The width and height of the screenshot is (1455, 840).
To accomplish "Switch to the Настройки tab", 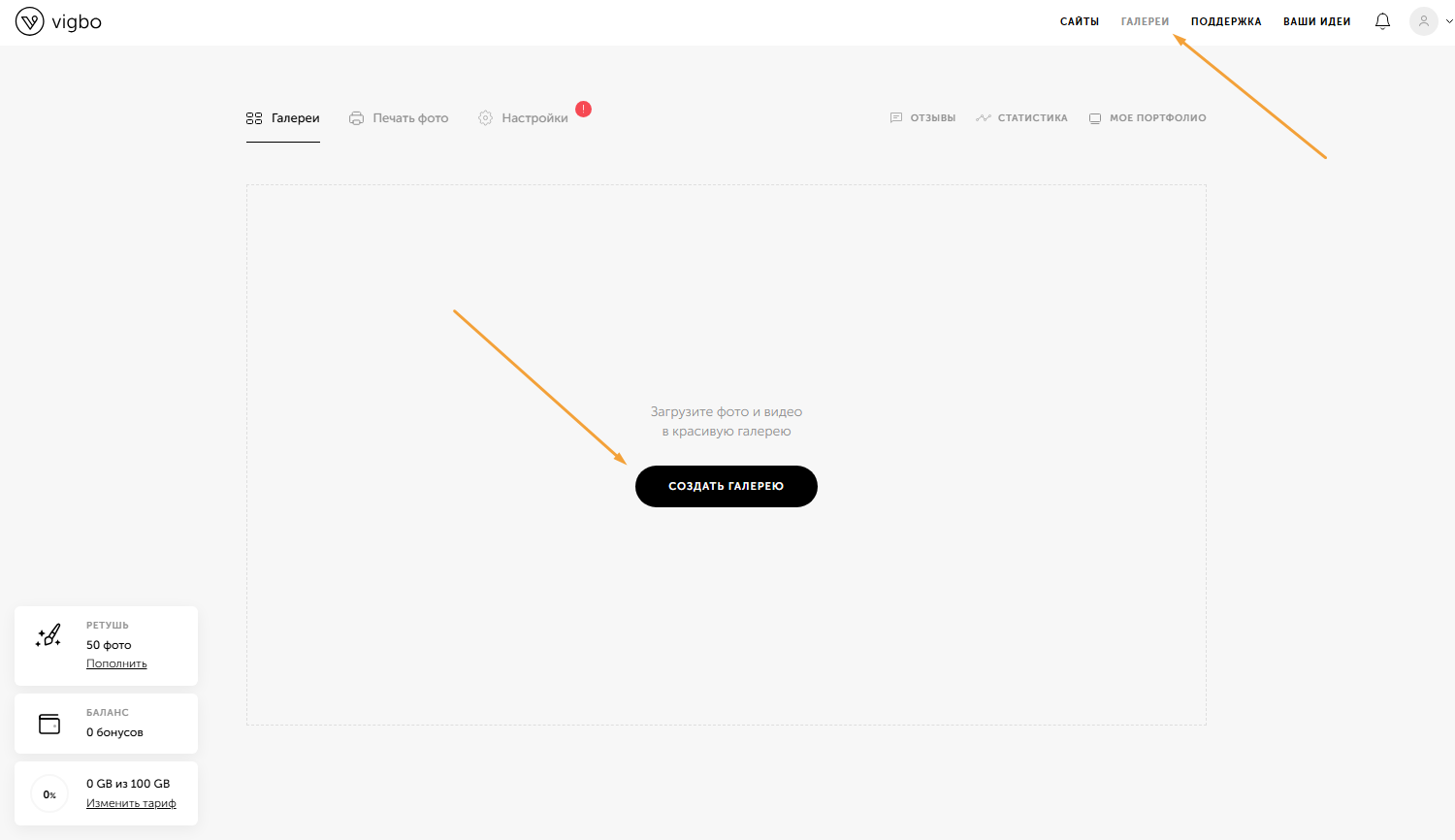I will (x=534, y=118).
